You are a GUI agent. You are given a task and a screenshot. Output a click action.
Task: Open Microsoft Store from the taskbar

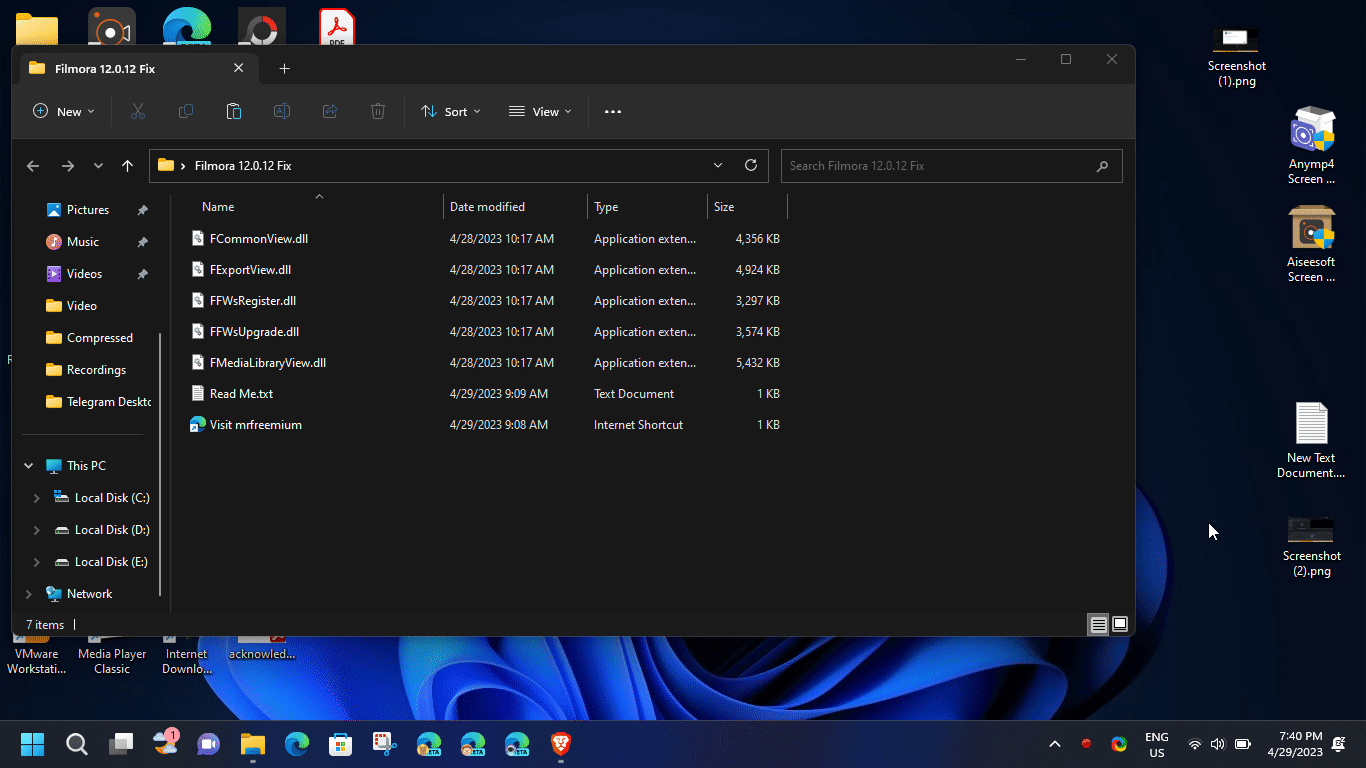point(341,744)
